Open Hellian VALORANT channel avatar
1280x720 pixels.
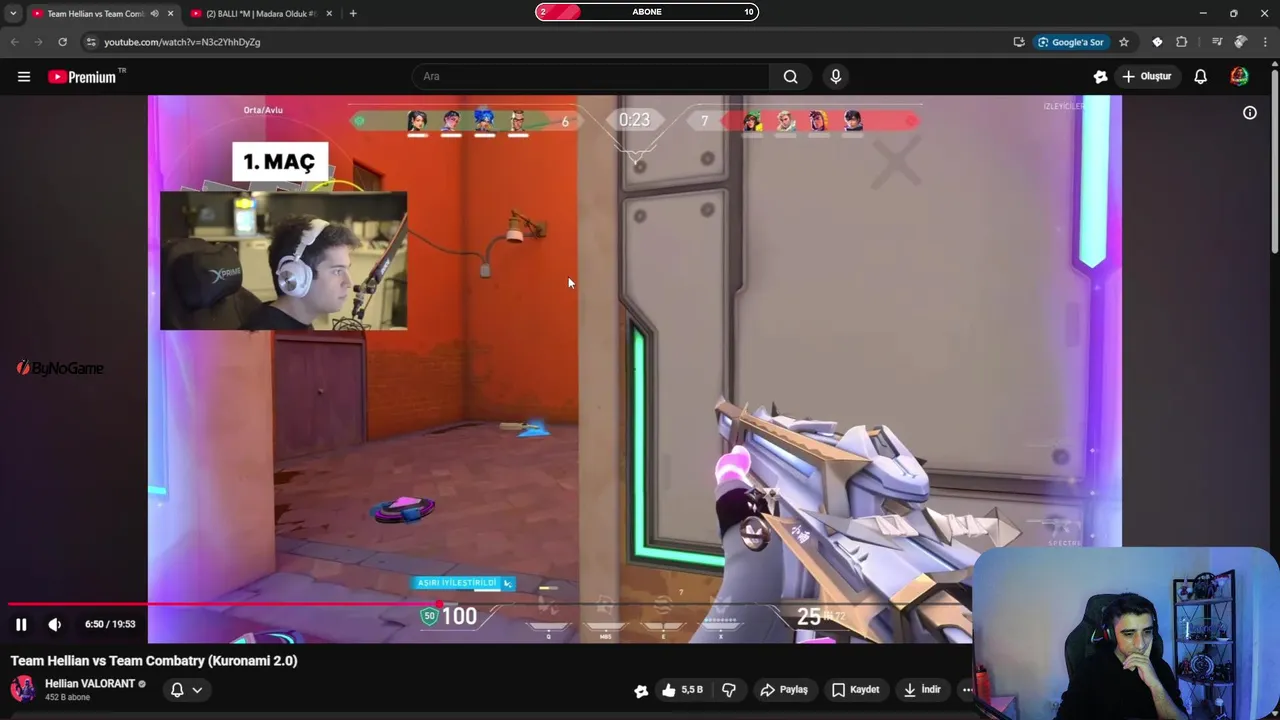[x=22, y=689]
